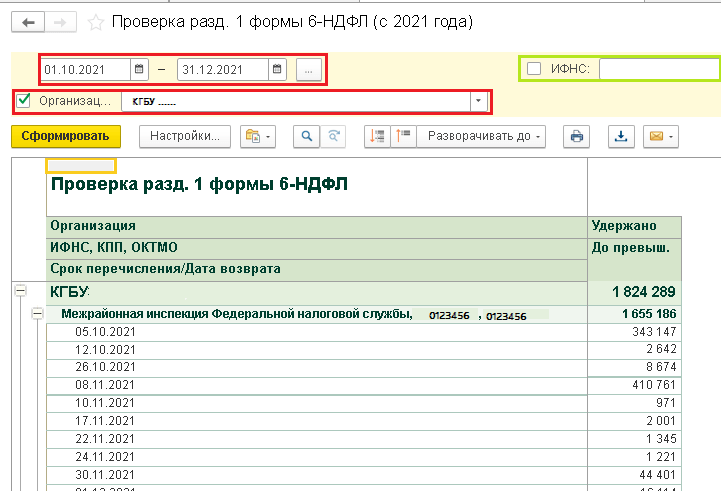The image size is (721, 491).
Task: Enable the ИФНС filter checkbox
Action: (534, 69)
